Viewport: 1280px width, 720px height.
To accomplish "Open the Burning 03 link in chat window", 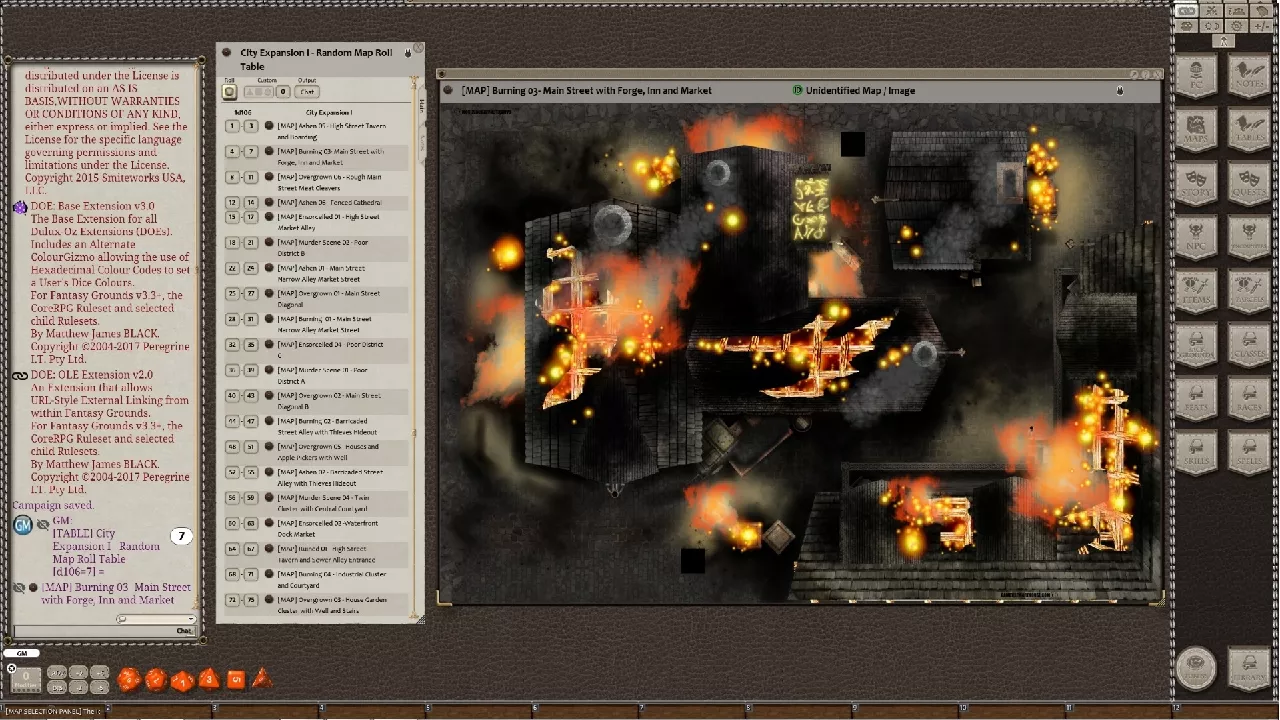I will point(33,588).
